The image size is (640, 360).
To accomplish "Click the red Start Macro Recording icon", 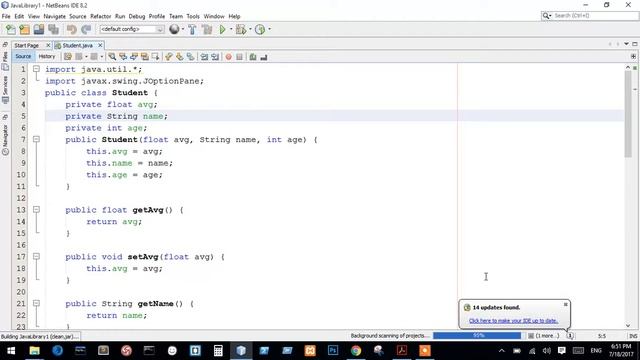I will (229, 57).
